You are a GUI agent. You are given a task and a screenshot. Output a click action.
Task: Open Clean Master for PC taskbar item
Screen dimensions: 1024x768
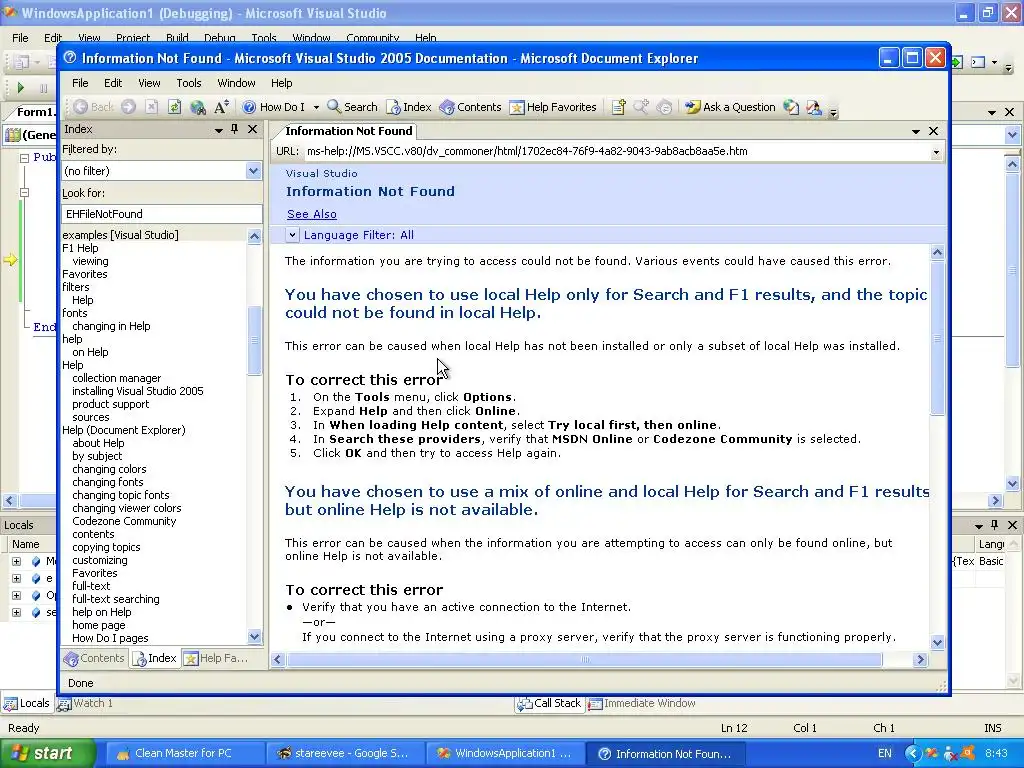point(184,753)
